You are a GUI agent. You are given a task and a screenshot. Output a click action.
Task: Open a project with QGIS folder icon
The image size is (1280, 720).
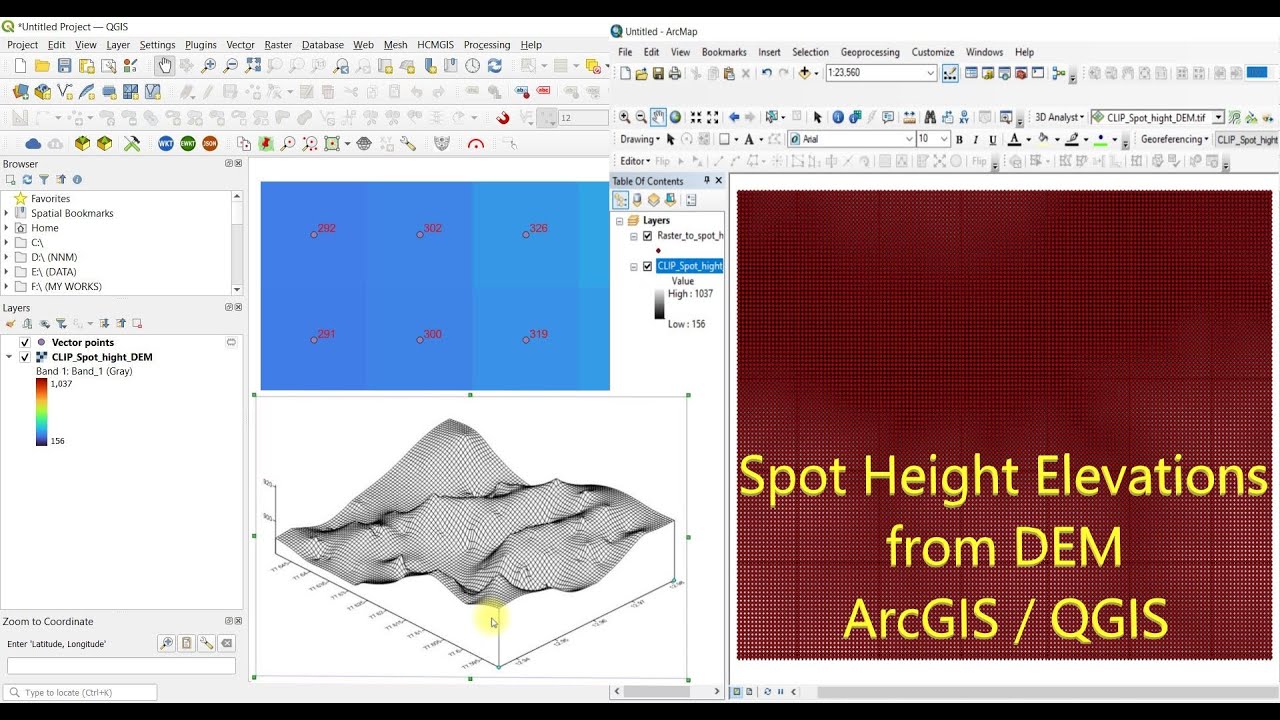click(x=42, y=66)
